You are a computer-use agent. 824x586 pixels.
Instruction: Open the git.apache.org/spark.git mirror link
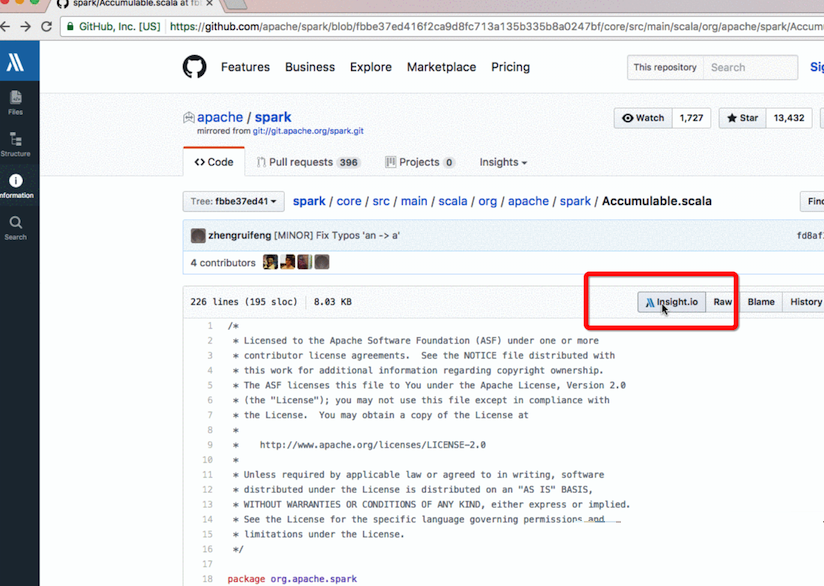[x=308, y=131]
